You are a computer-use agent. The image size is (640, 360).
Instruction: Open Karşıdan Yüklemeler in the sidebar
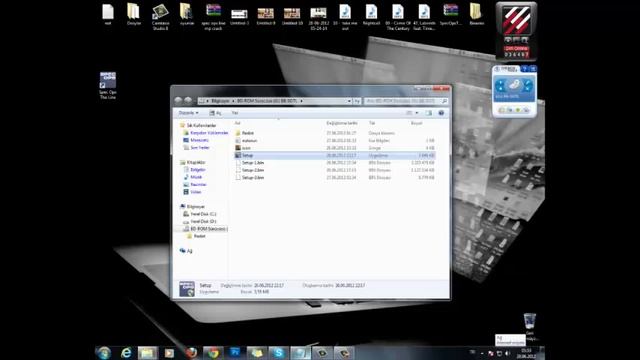(x=206, y=133)
